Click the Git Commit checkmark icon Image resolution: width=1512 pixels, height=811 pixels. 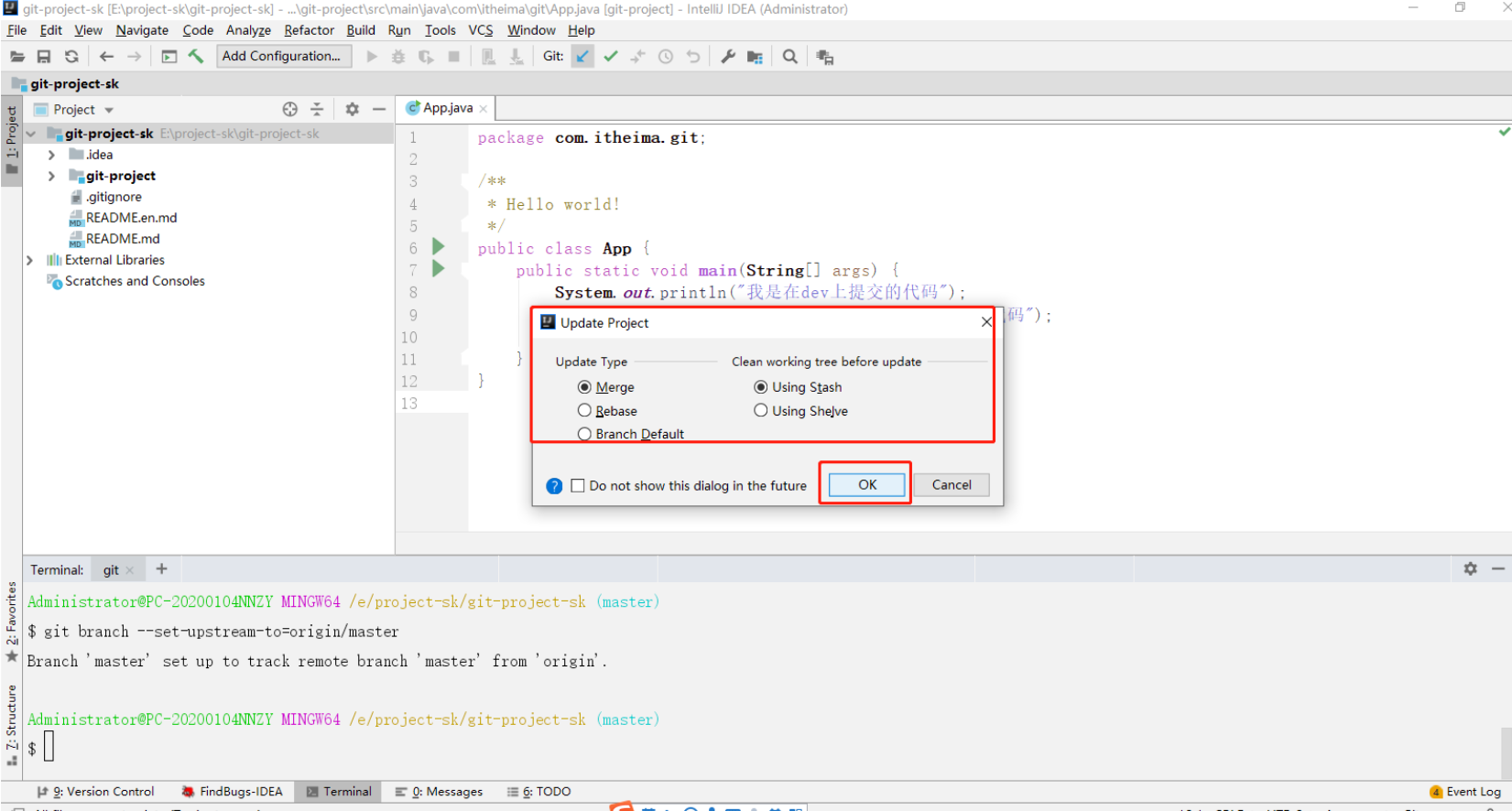(611, 57)
